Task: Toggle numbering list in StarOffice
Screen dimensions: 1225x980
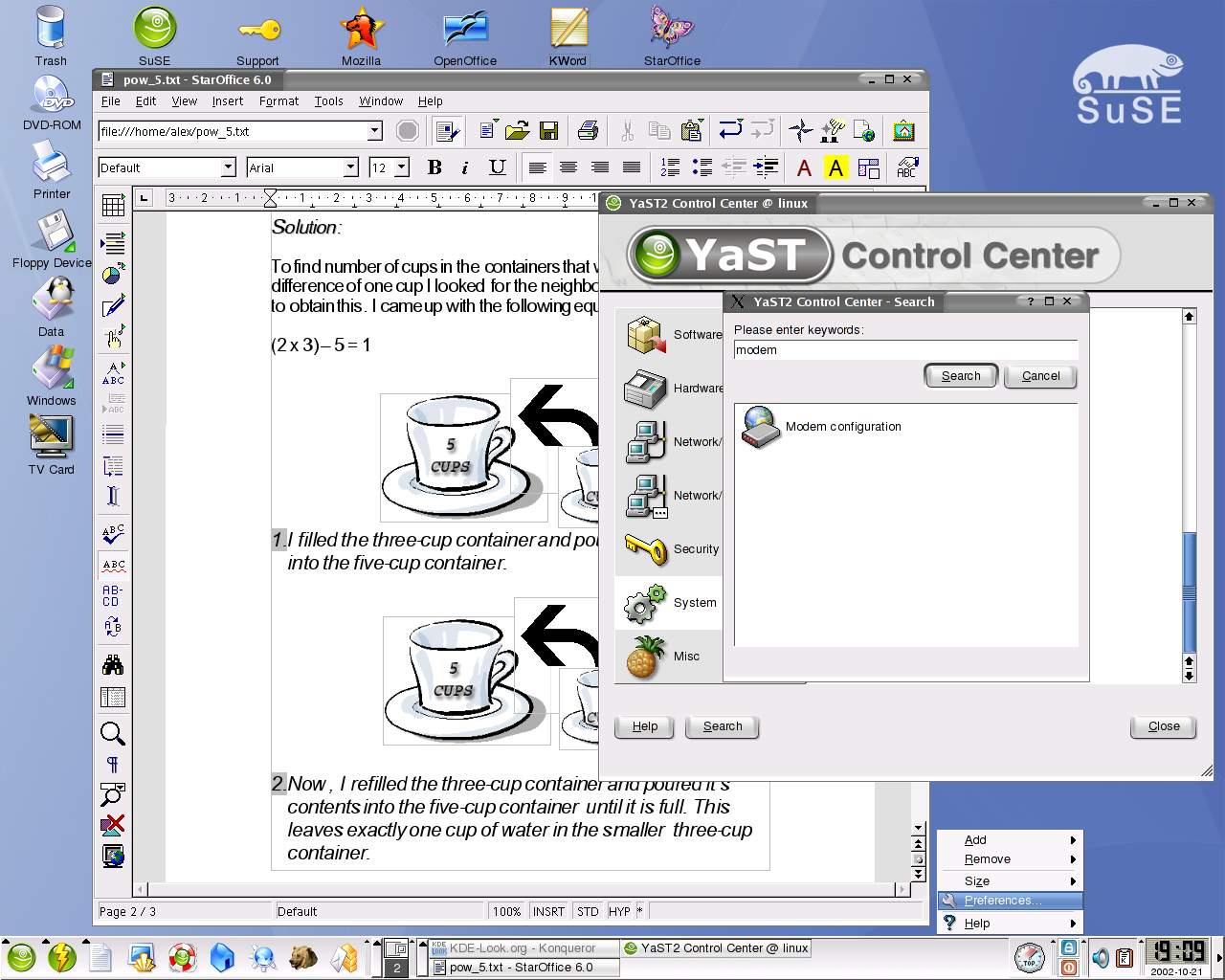Action: point(671,167)
